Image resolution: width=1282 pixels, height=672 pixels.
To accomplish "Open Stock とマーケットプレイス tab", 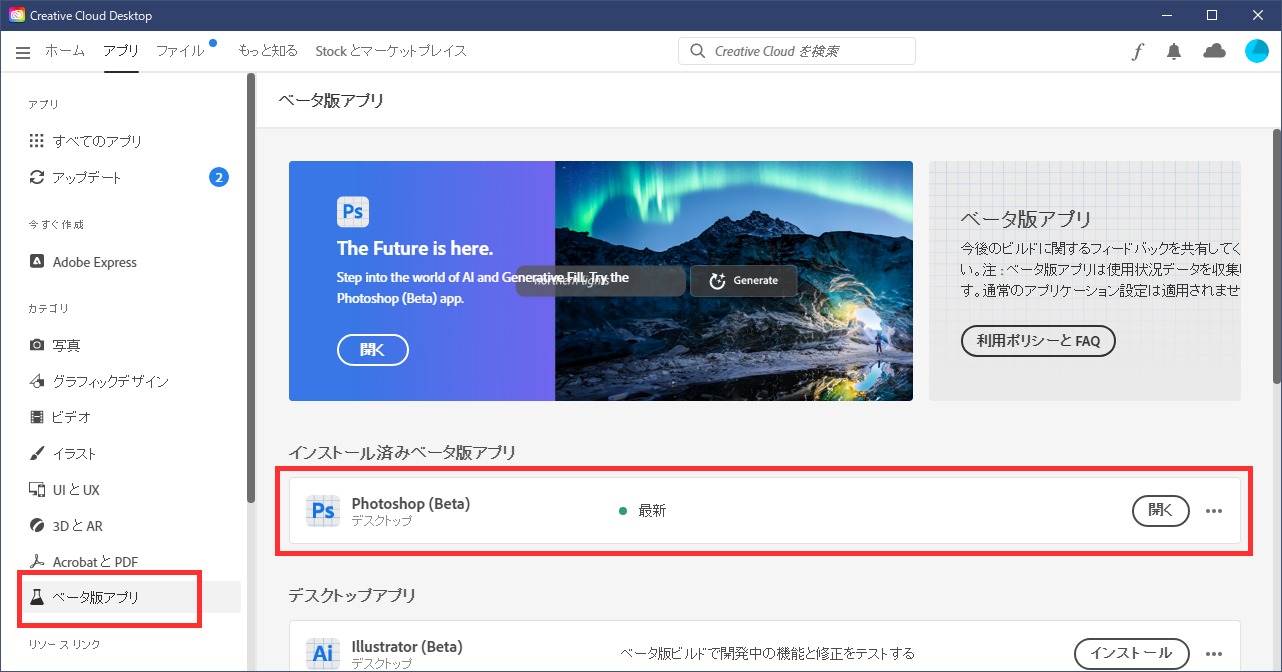I will tap(391, 51).
